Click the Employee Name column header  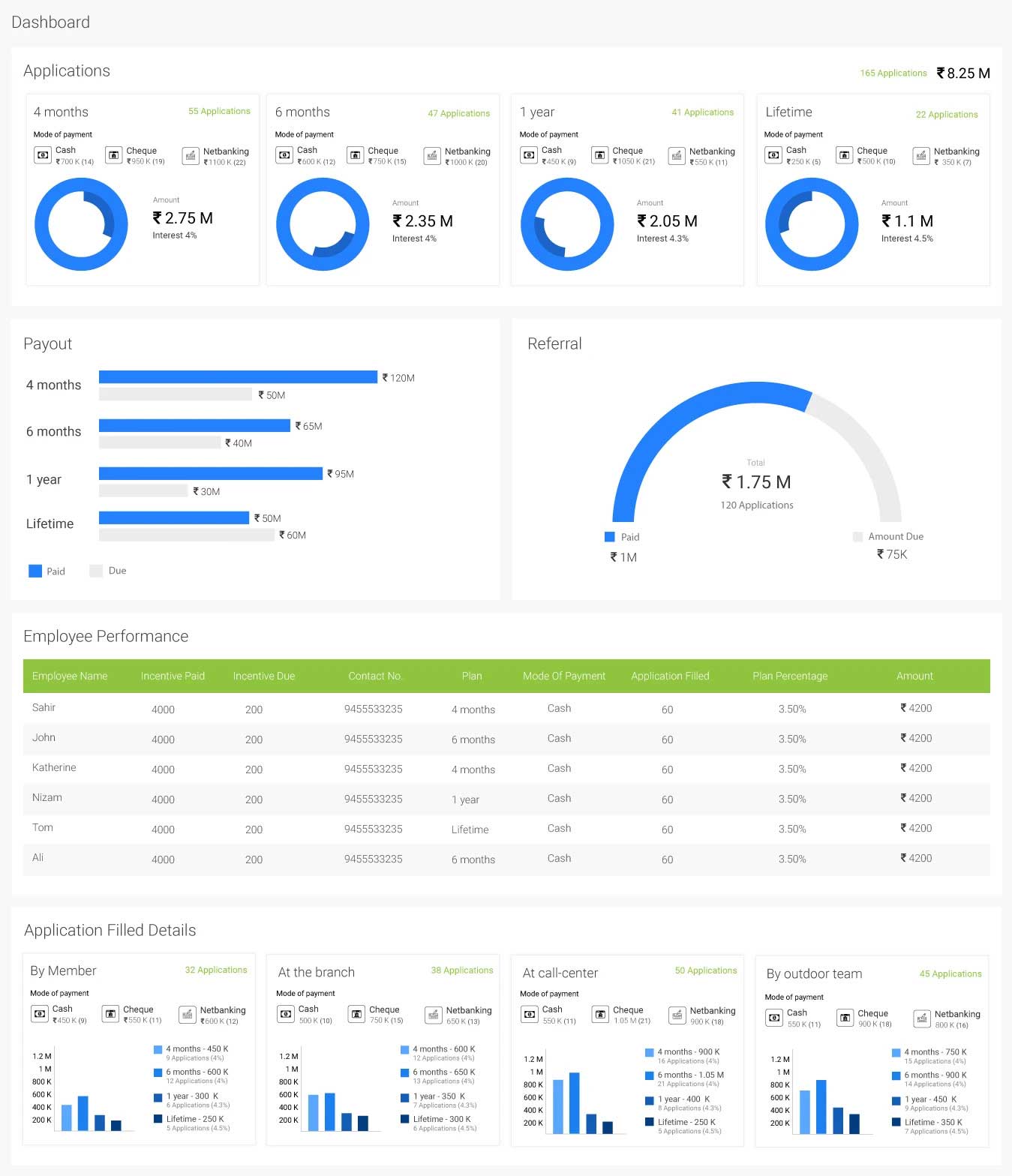tap(70, 676)
